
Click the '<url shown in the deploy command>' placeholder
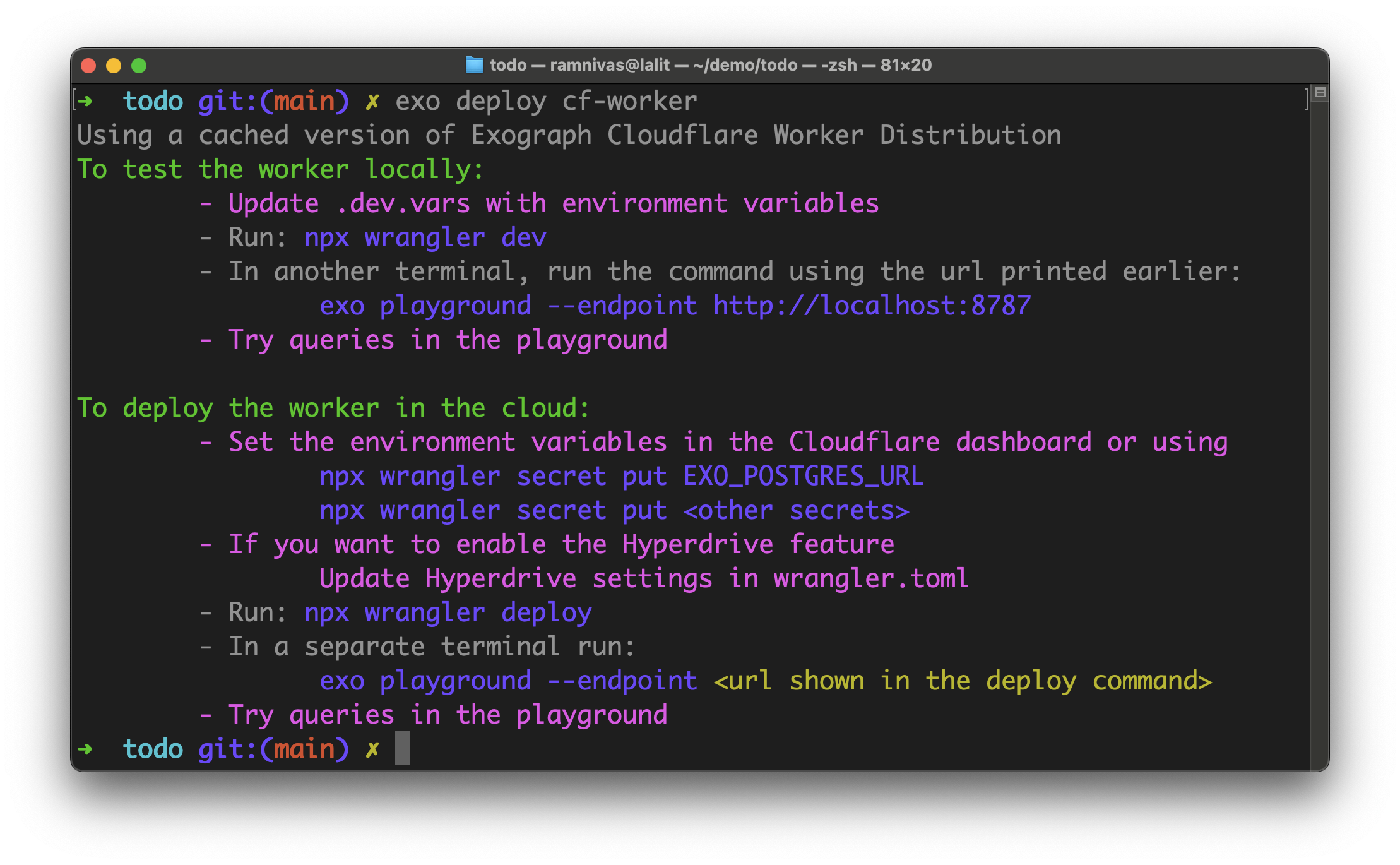pos(963,681)
